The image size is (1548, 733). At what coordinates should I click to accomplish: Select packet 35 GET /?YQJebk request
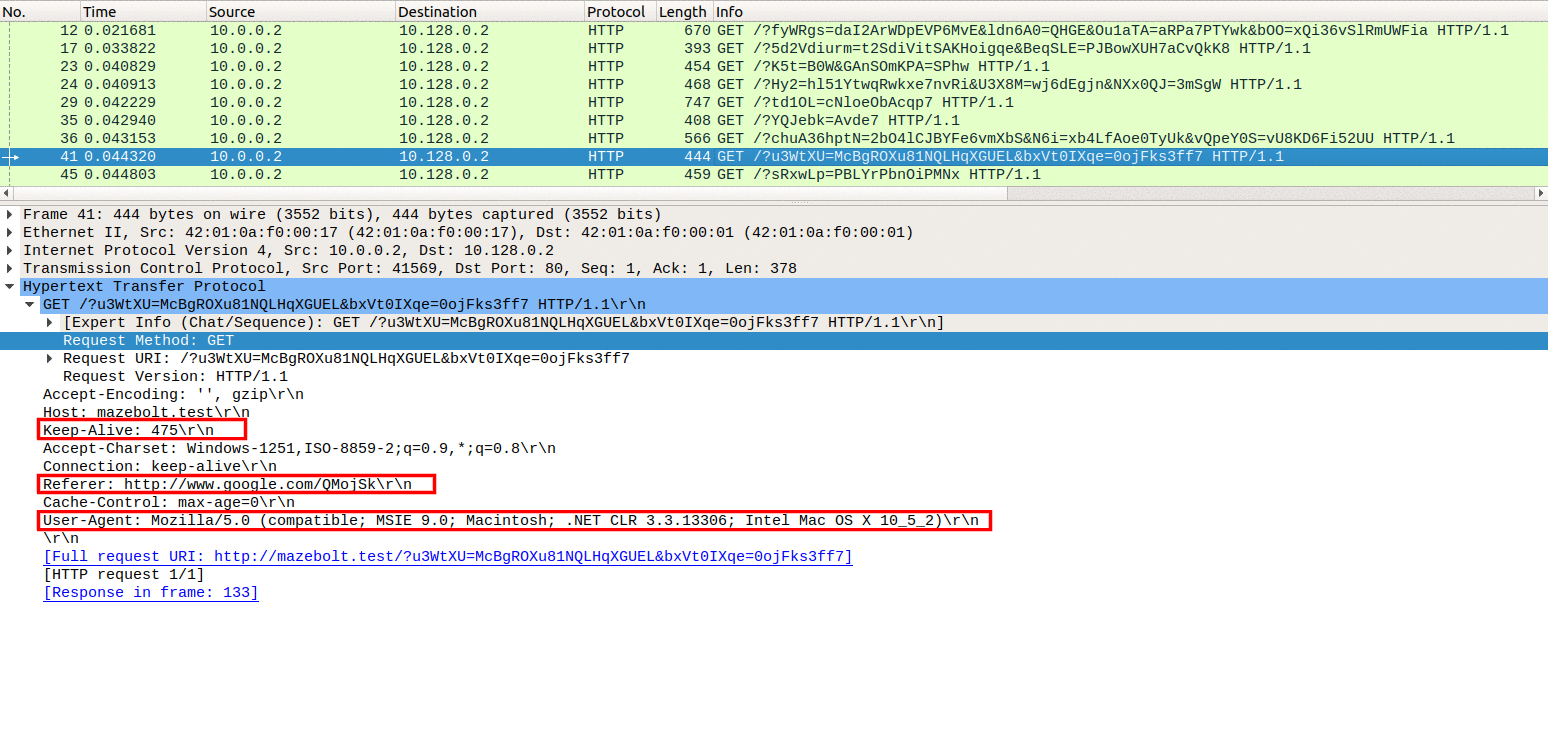click(x=774, y=121)
